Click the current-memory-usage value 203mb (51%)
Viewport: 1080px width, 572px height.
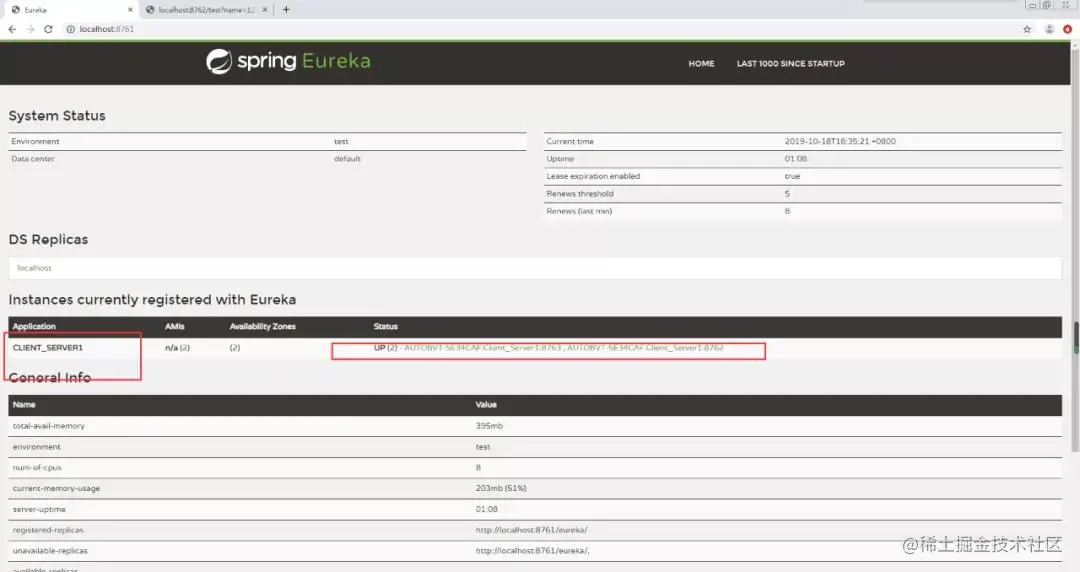point(501,488)
